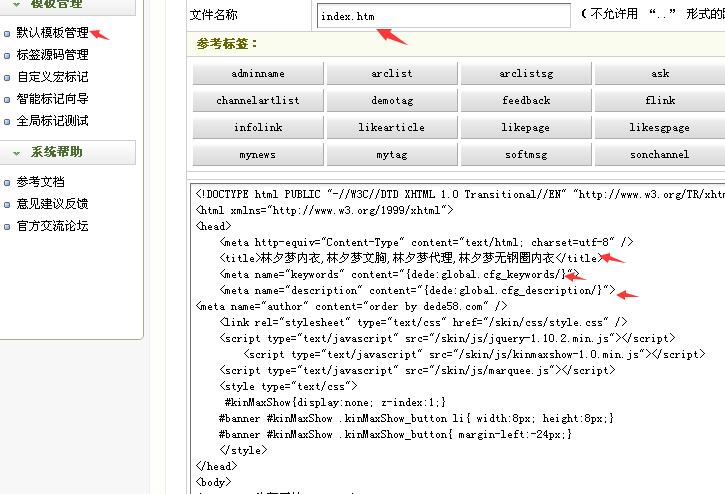Image resolution: width=725 pixels, height=494 pixels.
Task: Open 官方交流论坛 help link
Action: pyautogui.click(x=52, y=226)
